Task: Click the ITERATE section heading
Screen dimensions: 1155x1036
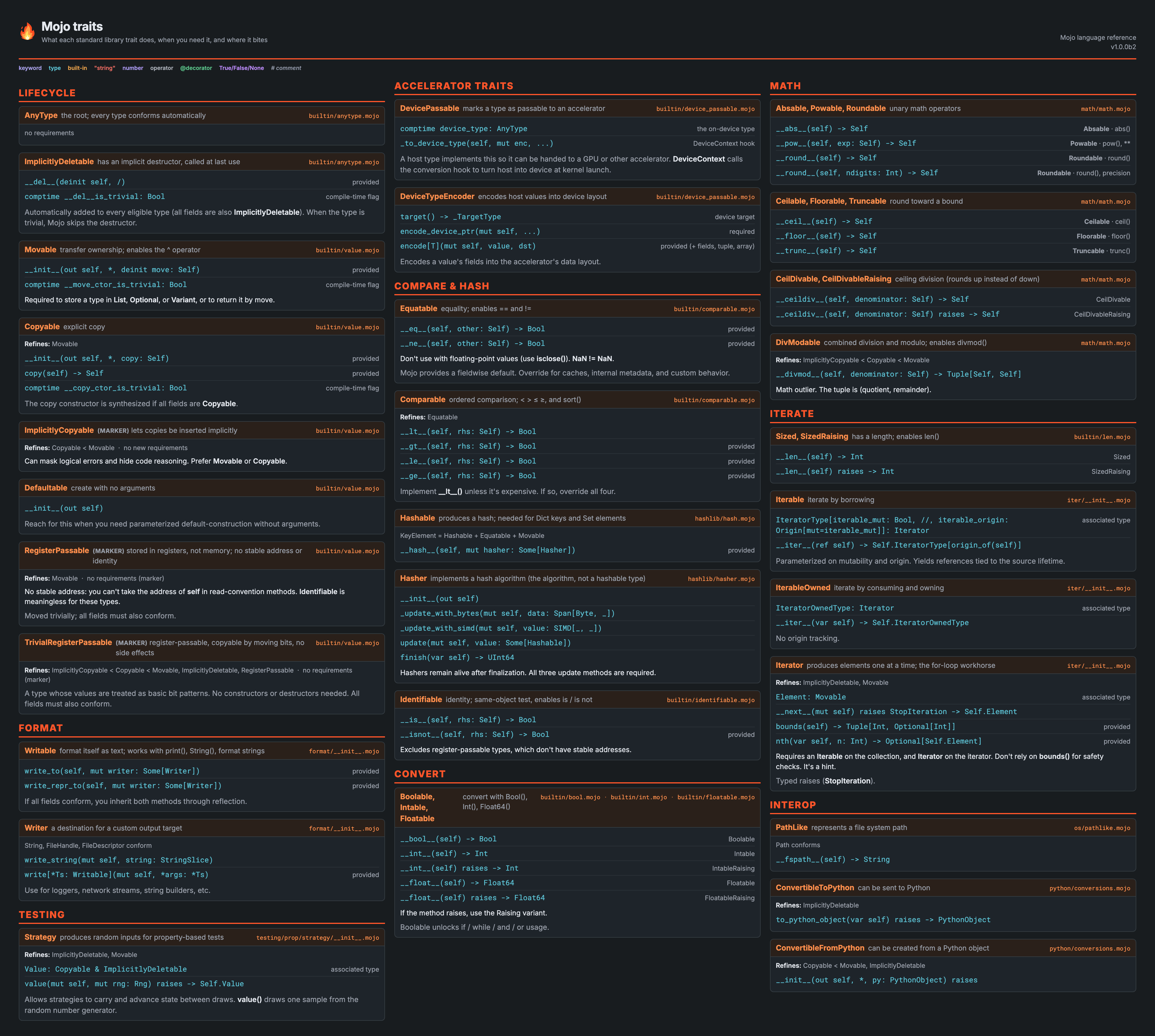Action: pos(792,414)
